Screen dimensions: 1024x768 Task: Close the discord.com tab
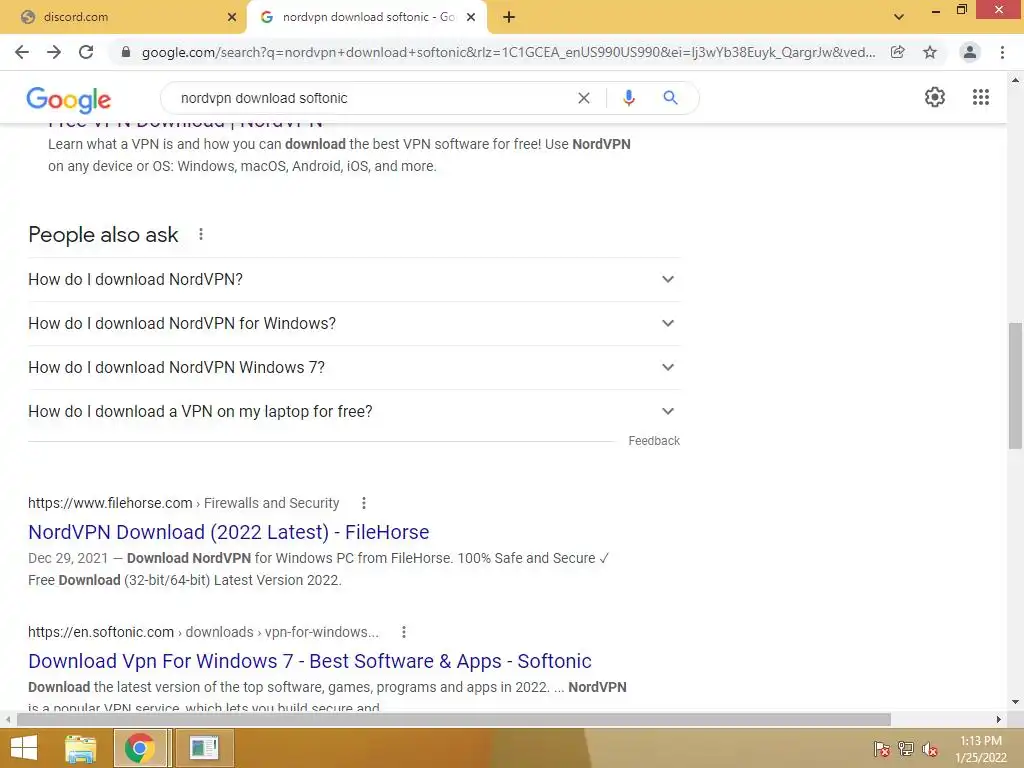(x=232, y=17)
